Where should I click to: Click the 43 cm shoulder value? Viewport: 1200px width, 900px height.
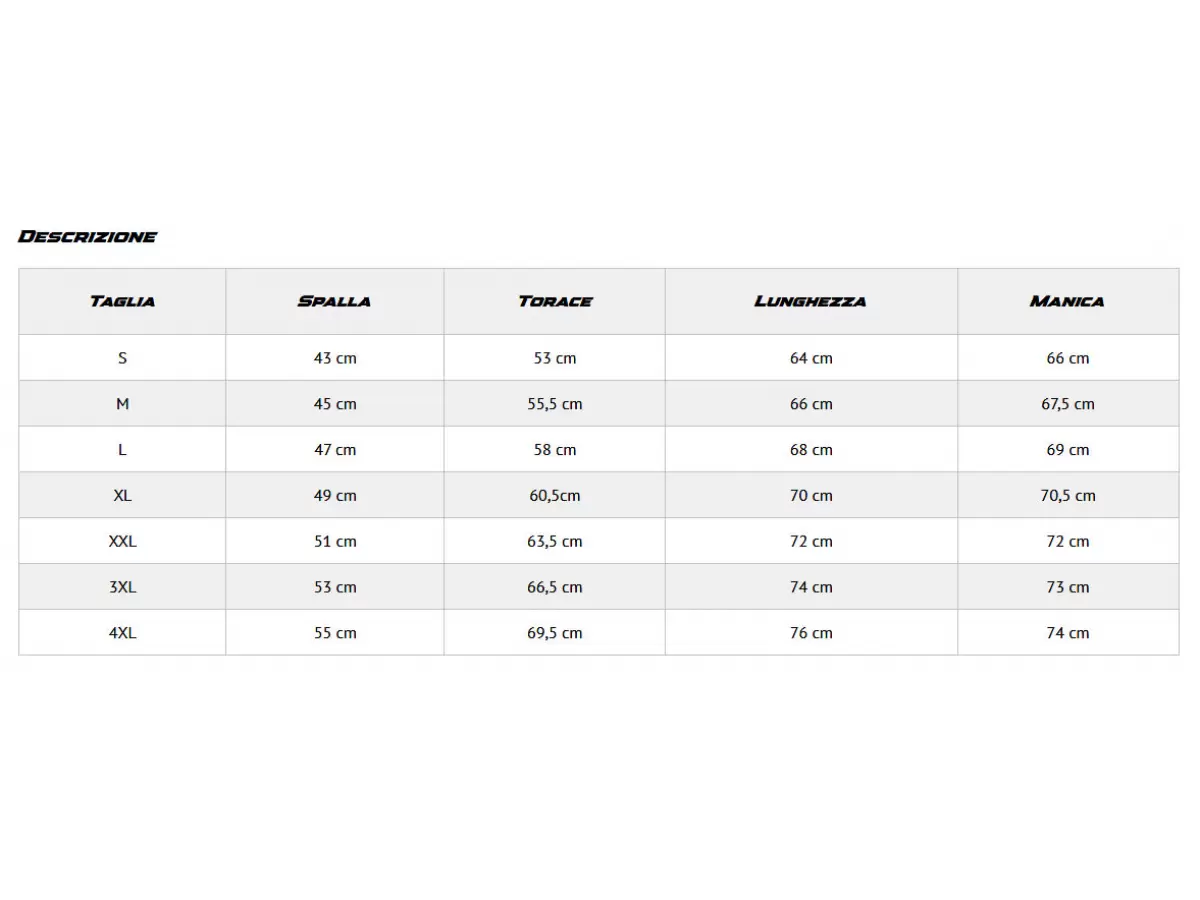[x=335, y=358]
